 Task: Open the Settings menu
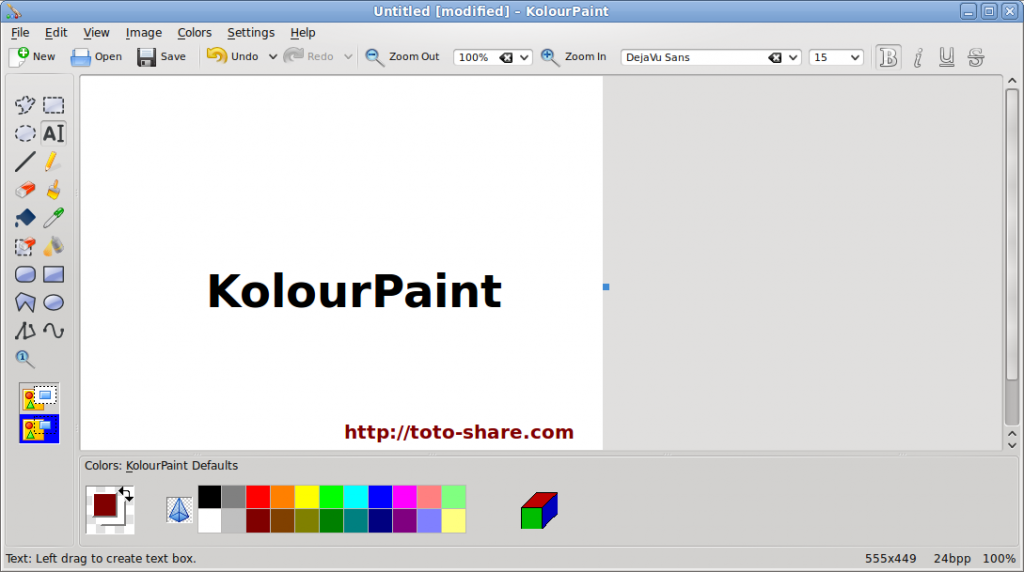[251, 33]
